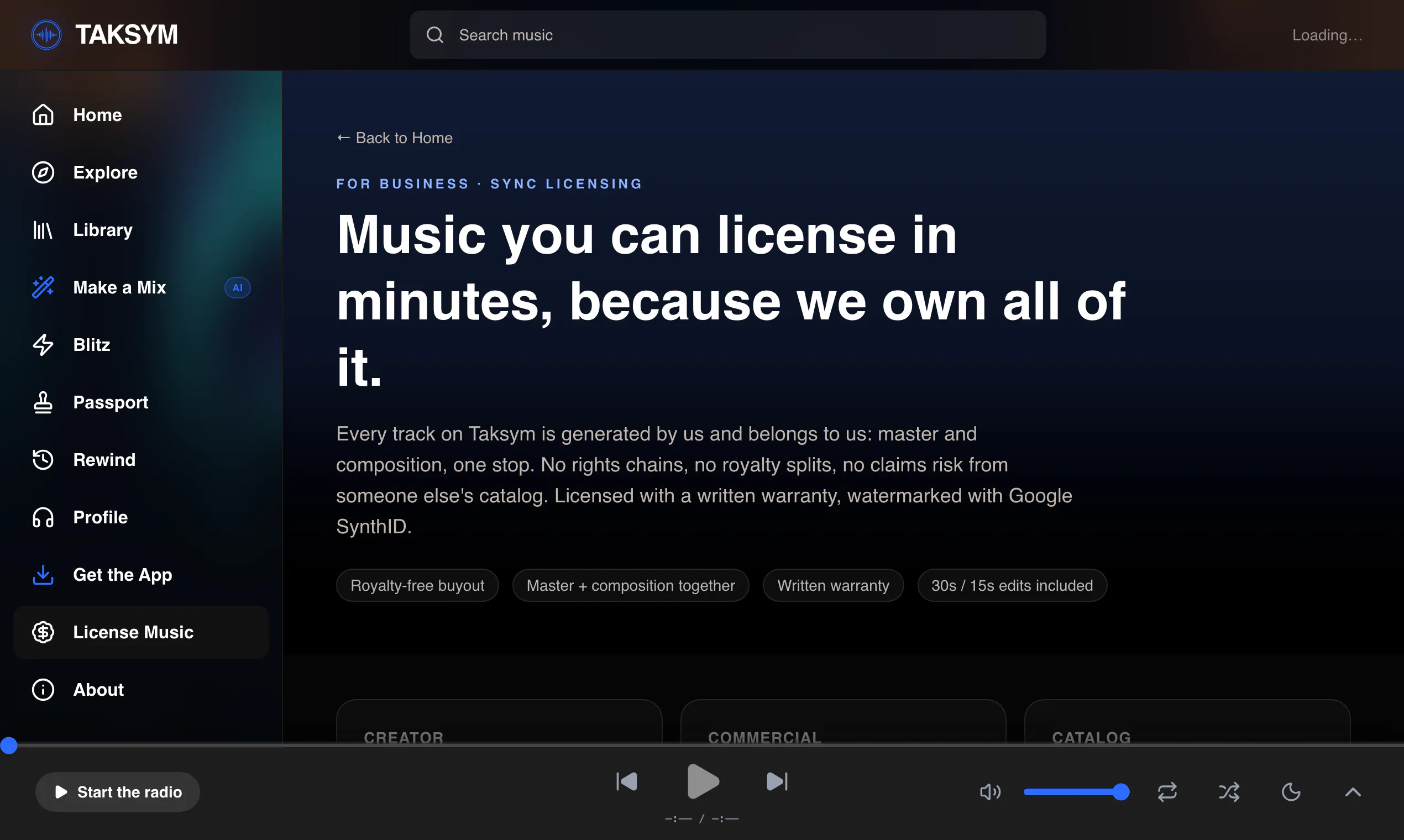Toggle the moon sleep/dark mode icon
Screen dimensions: 1404x840
pyautogui.click(x=1291, y=792)
